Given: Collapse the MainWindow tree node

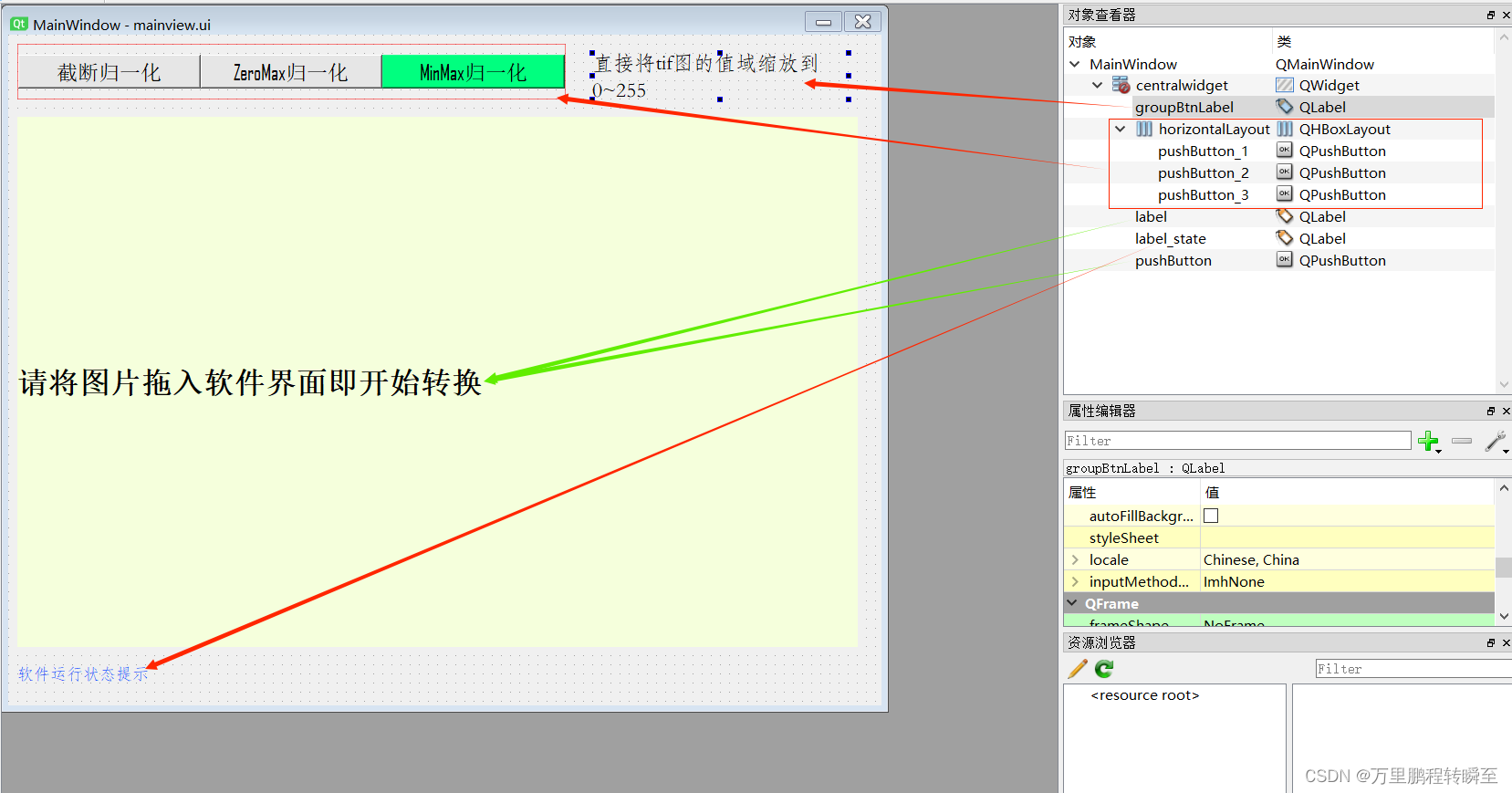Looking at the screenshot, I should coord(1075,64).
